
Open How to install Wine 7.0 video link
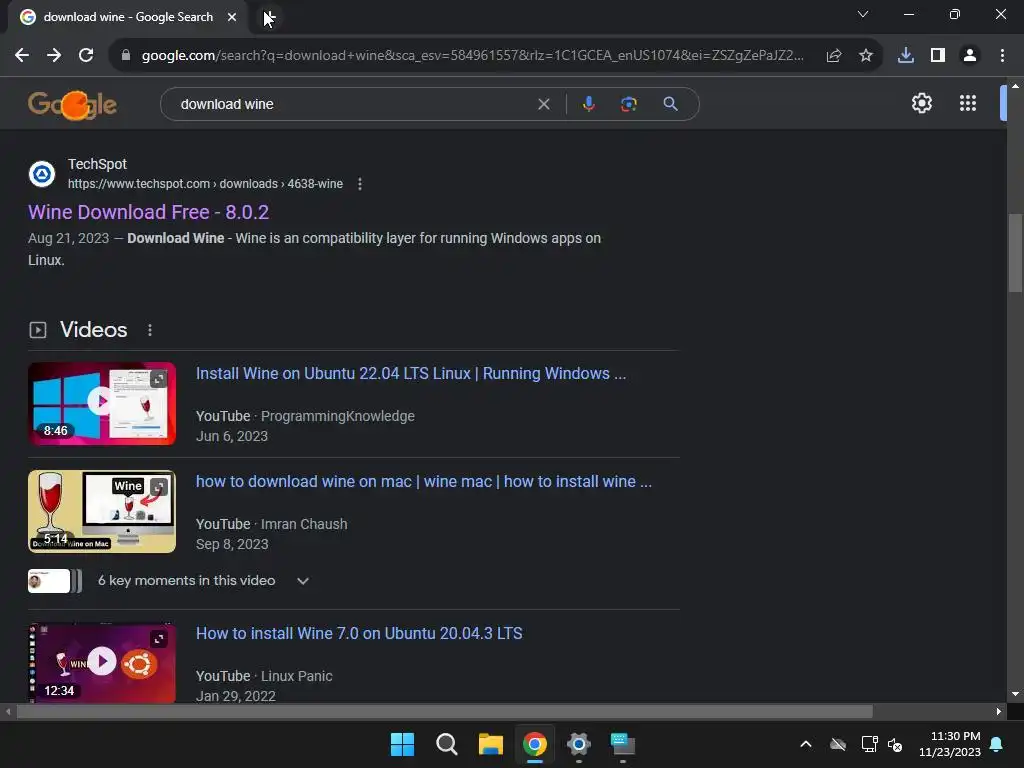coord(359,633)
